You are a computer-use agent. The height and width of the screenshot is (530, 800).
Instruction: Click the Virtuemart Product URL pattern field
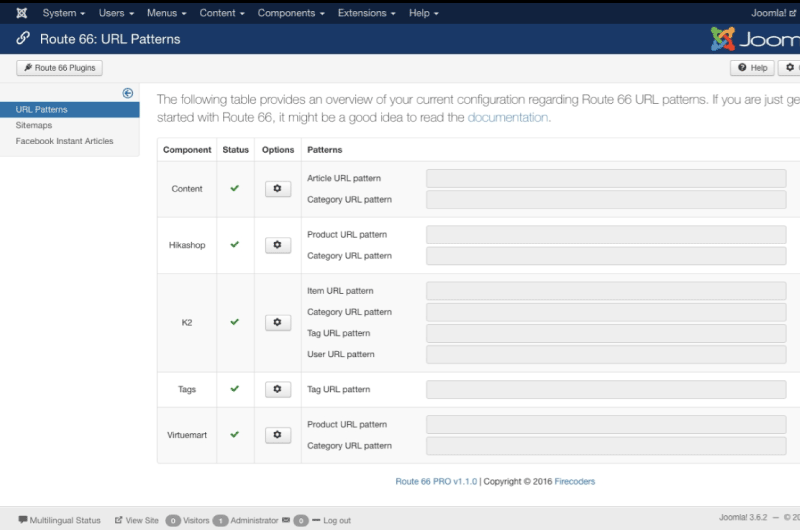tap(606, 424)
